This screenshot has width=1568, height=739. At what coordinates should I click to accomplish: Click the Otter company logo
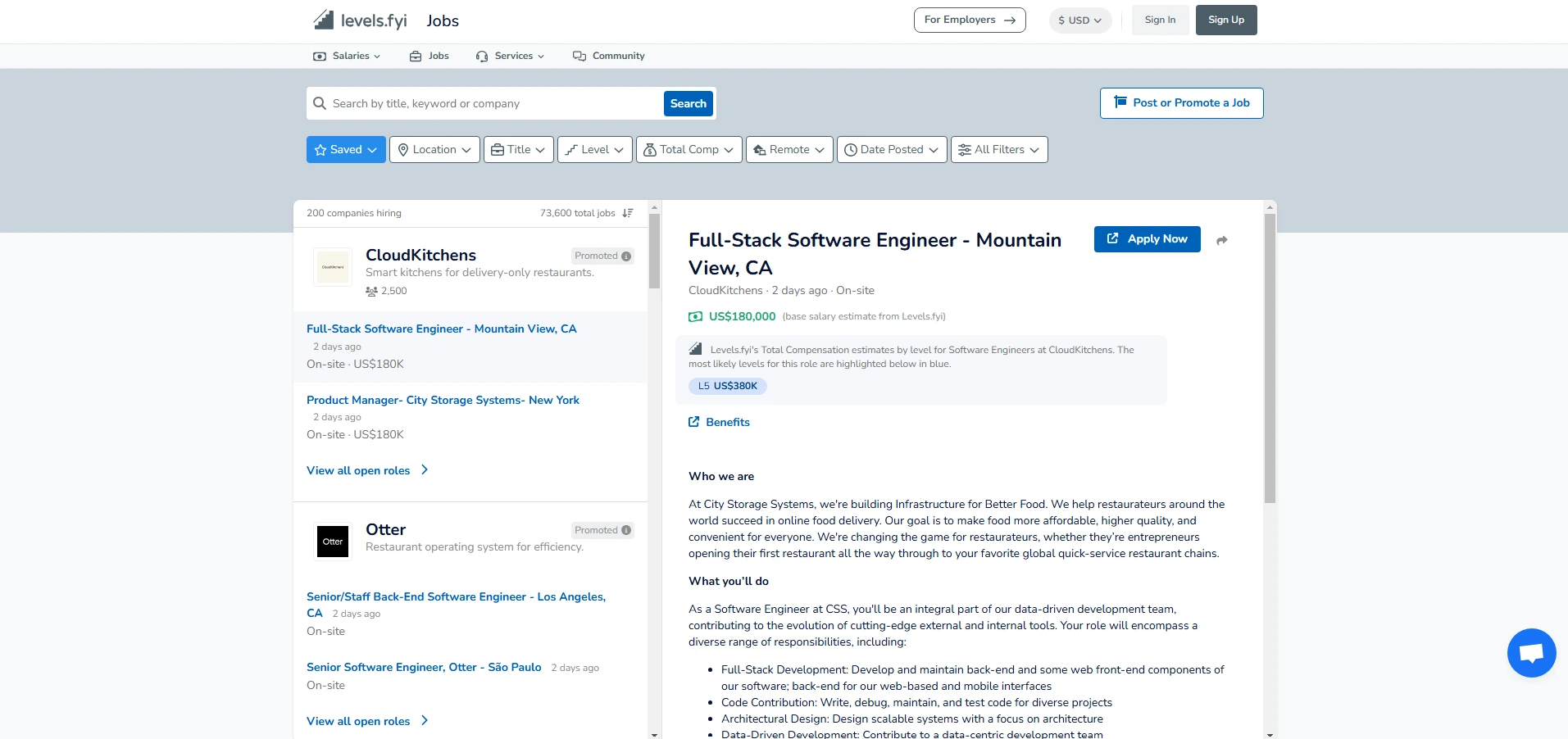(333, 542)
